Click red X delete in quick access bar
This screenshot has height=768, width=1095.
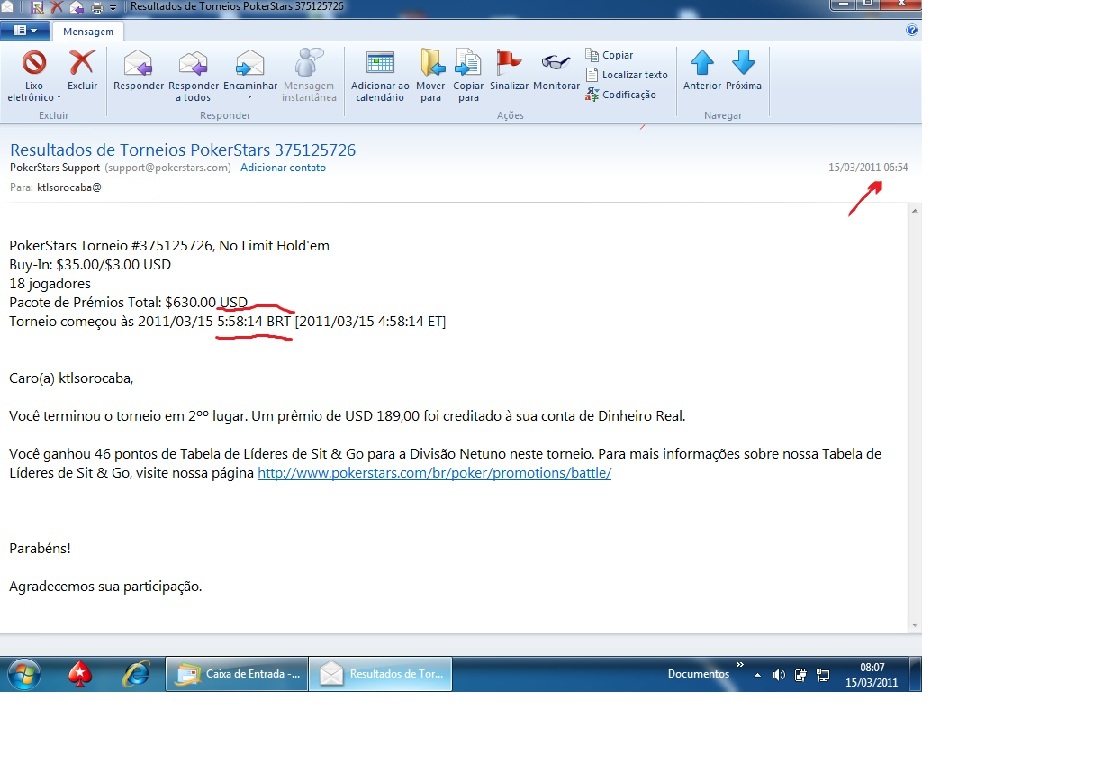click(x=57, y=7)
